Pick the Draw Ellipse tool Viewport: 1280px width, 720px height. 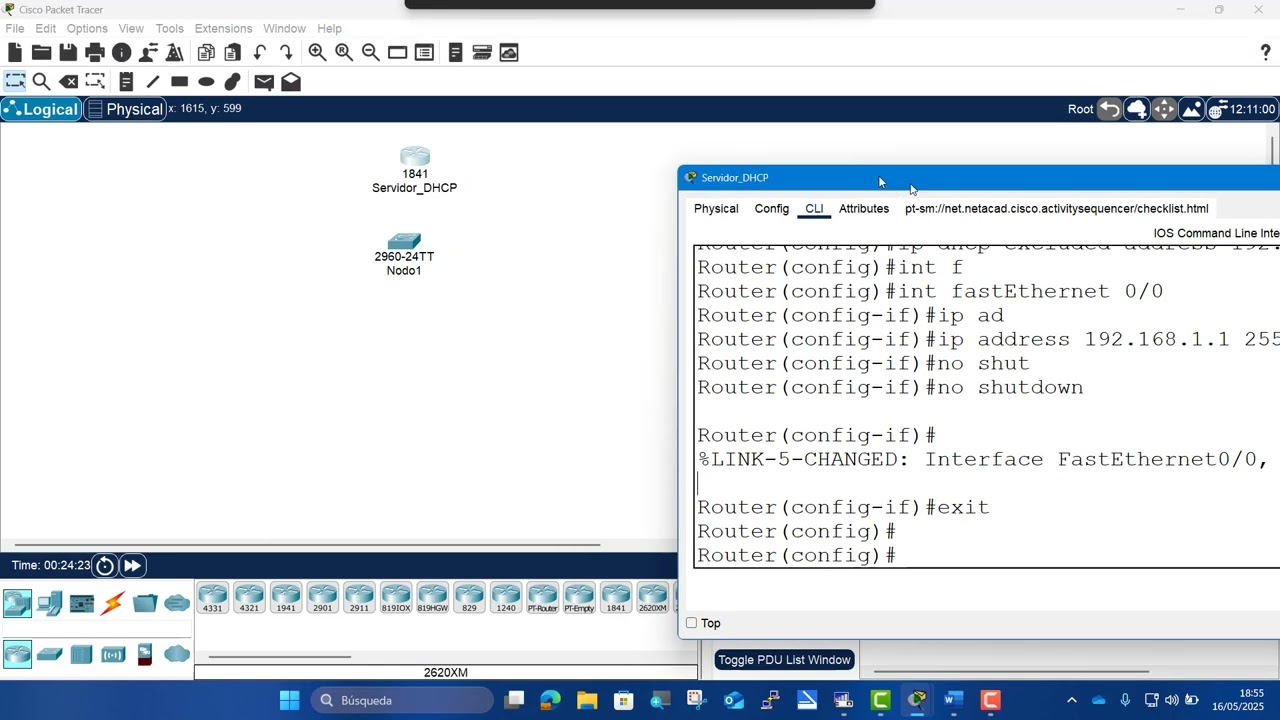tap(206, 82)
